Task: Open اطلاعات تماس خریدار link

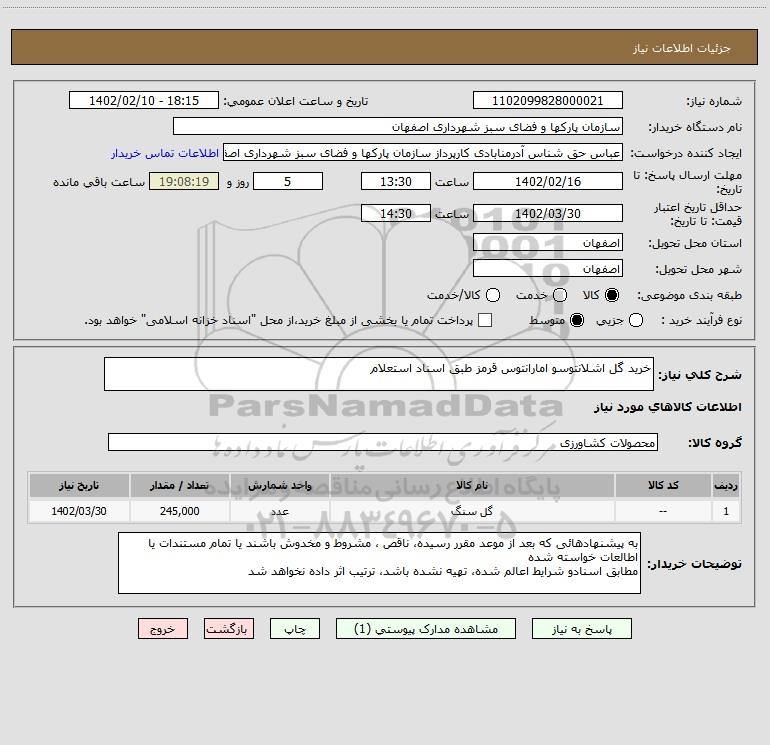Action: click(x=165, y=153)
